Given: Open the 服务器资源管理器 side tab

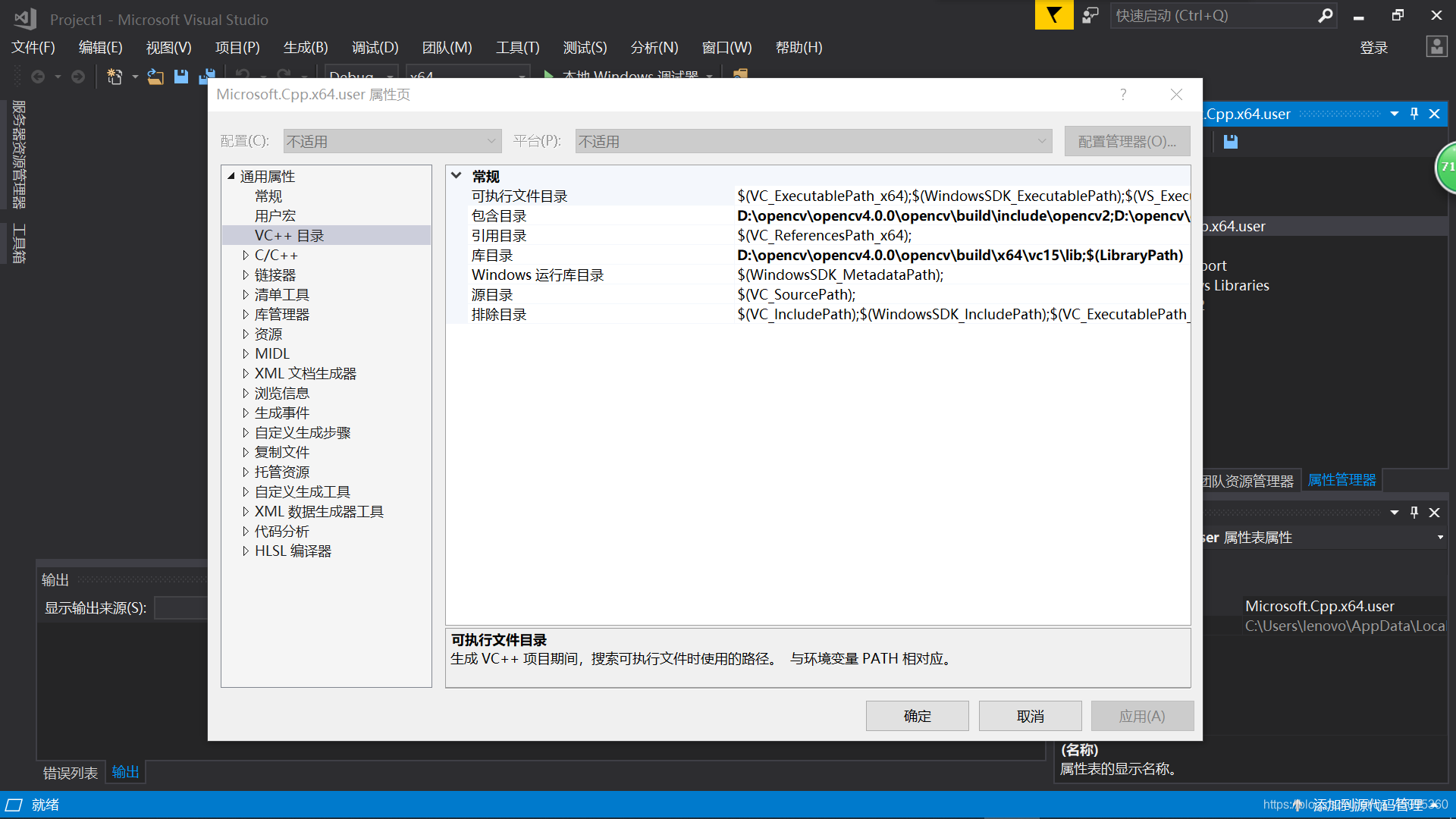Looking at the screenshot, I should point(19,154).
